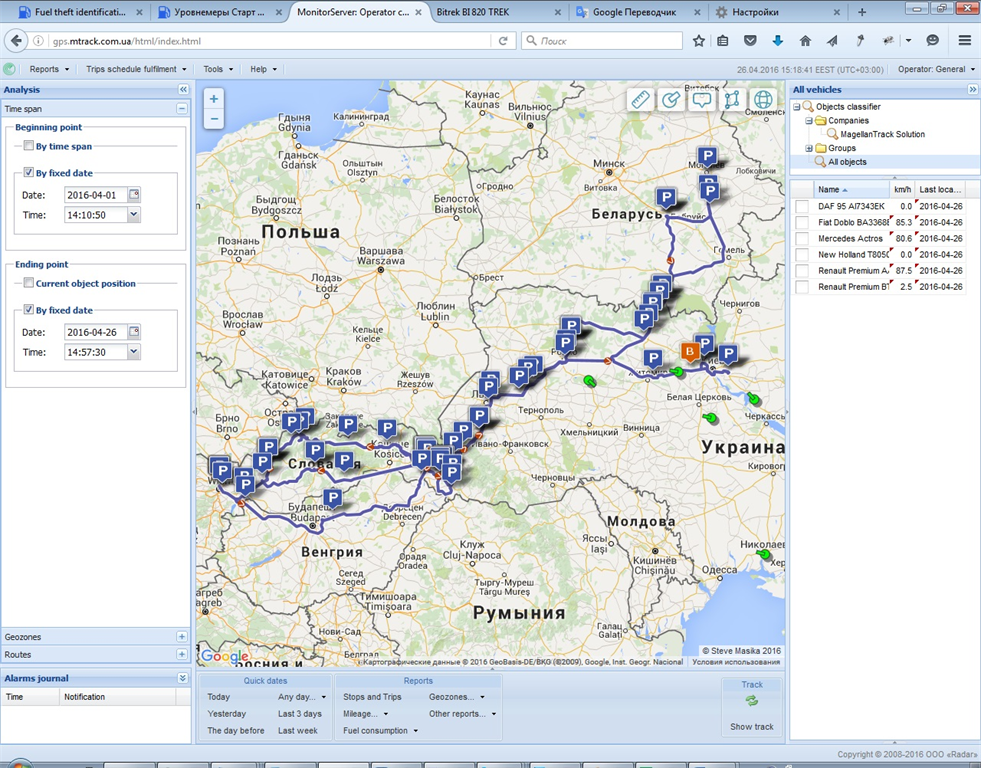Expand the Geozones panel
981x768 pixels.
click(x=181, y=637)
